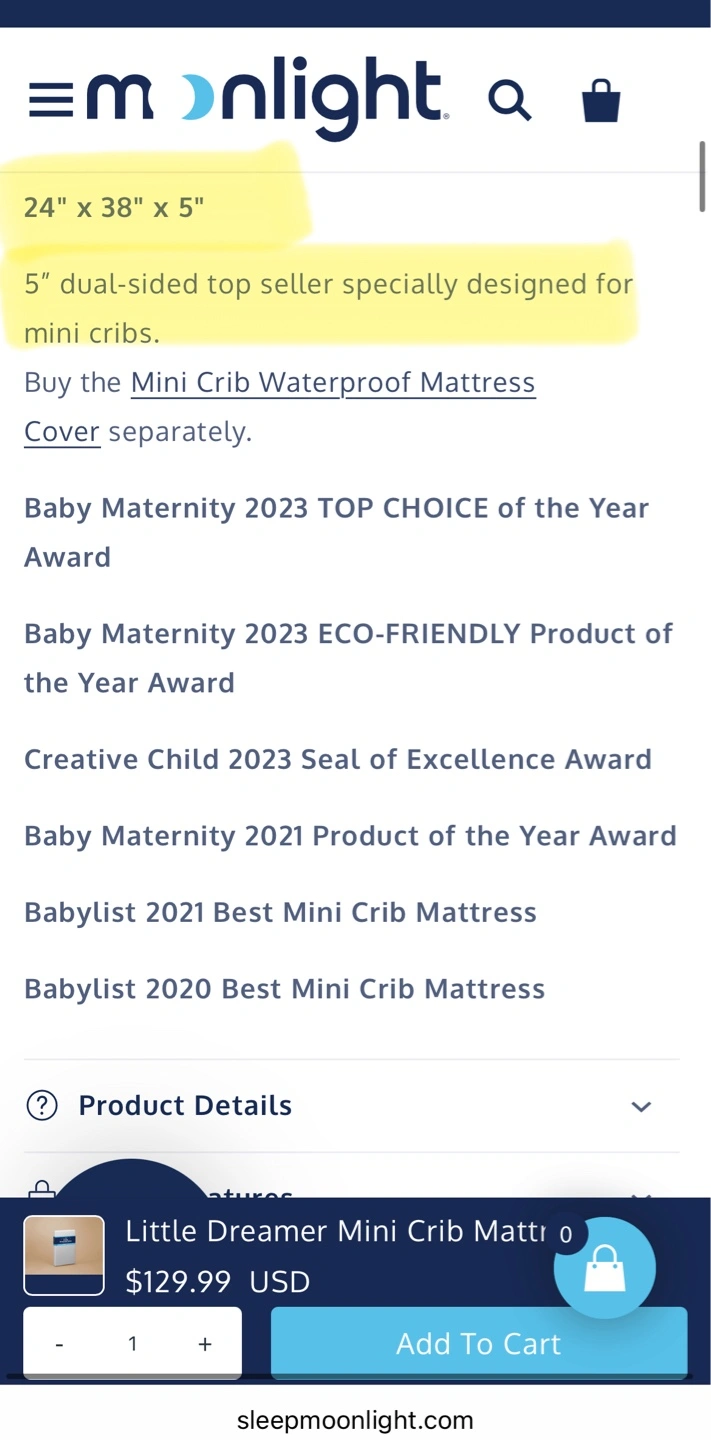
Task: Click the Moonlight logo
Action: [x=267, y=97]
